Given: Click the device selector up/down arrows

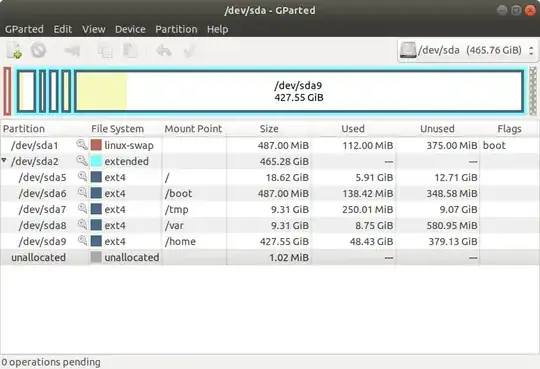Looking at the screenshot, I should click(x=531, y=51).
